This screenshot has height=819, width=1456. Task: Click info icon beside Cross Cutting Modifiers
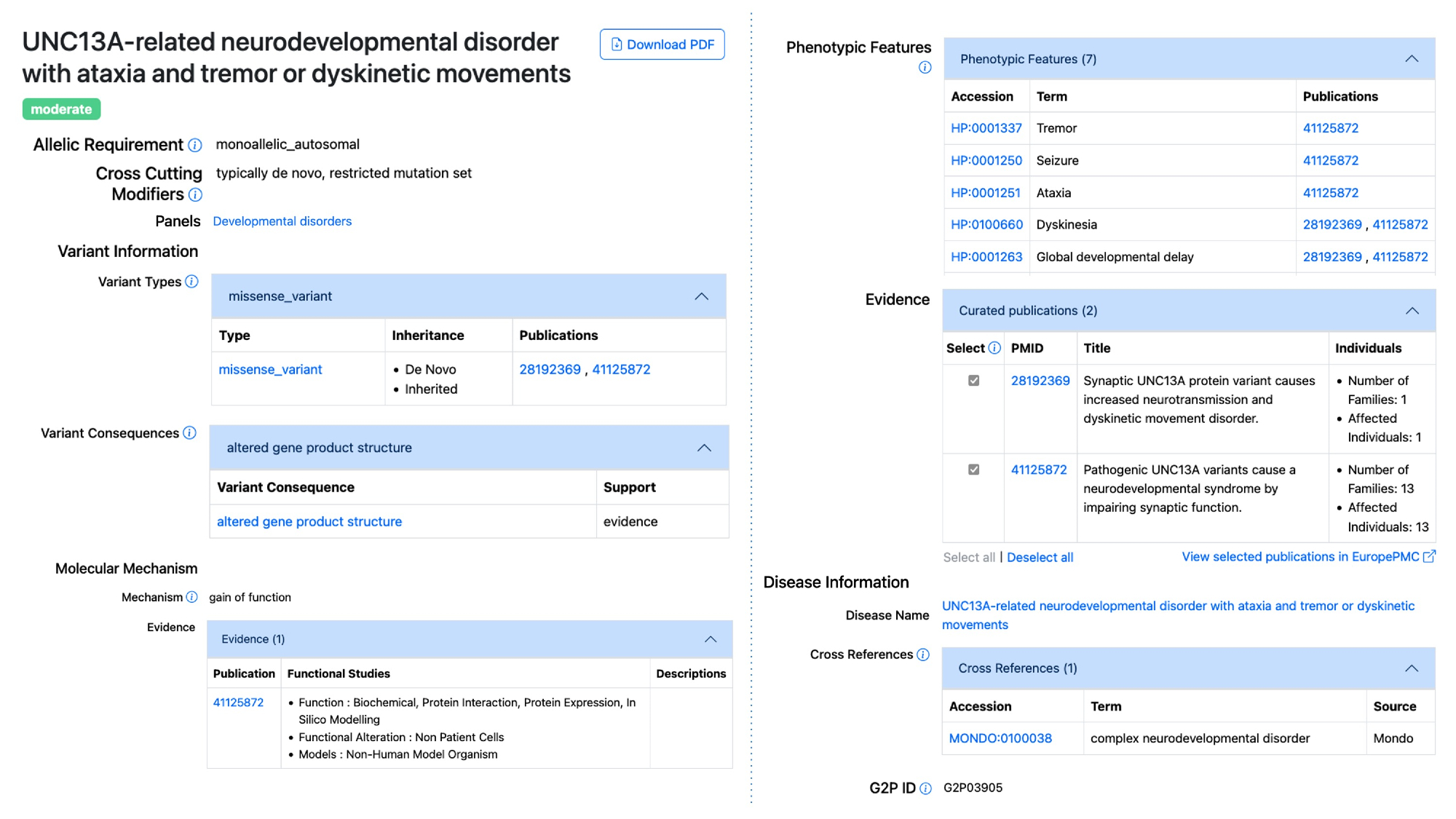195,195
